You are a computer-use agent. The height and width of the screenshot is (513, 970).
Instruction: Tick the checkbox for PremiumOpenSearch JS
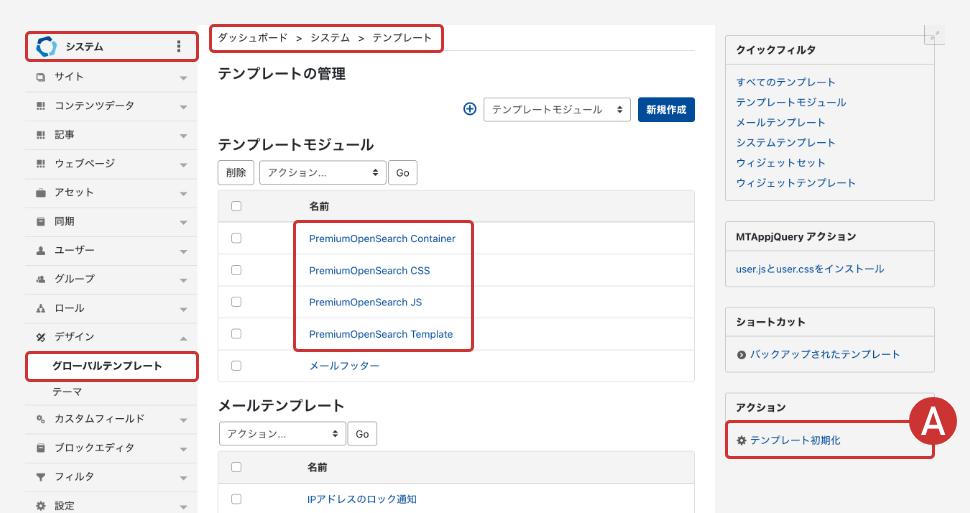236,302
